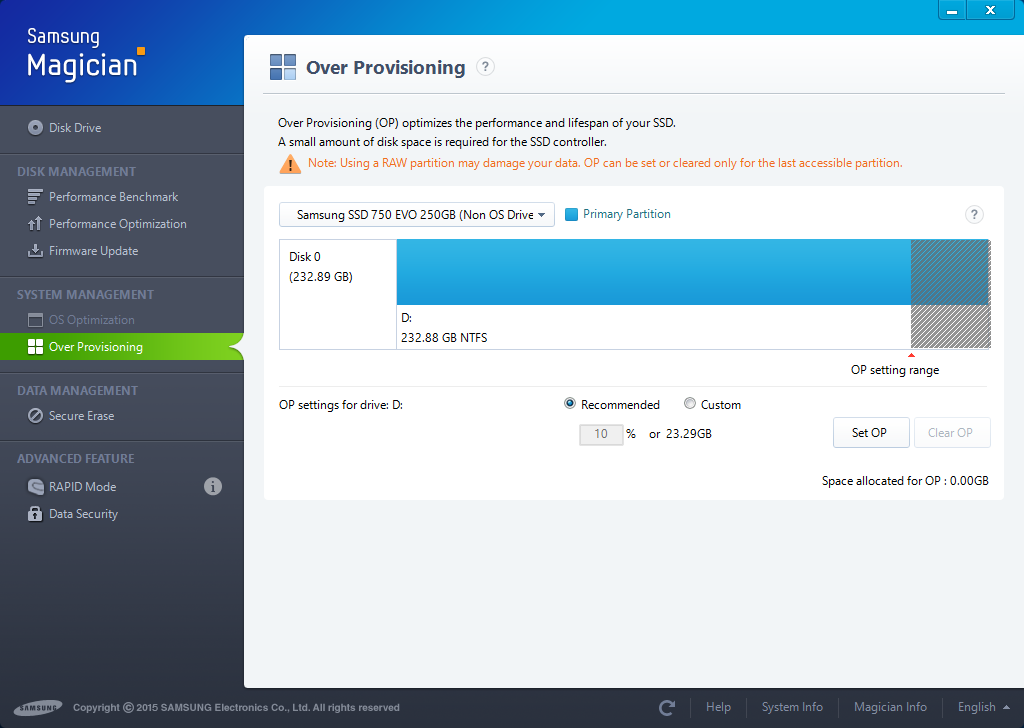The height and width of the screenshot is (728, 1024).
Task: Click the Set OP button
Action: point(871,433)
